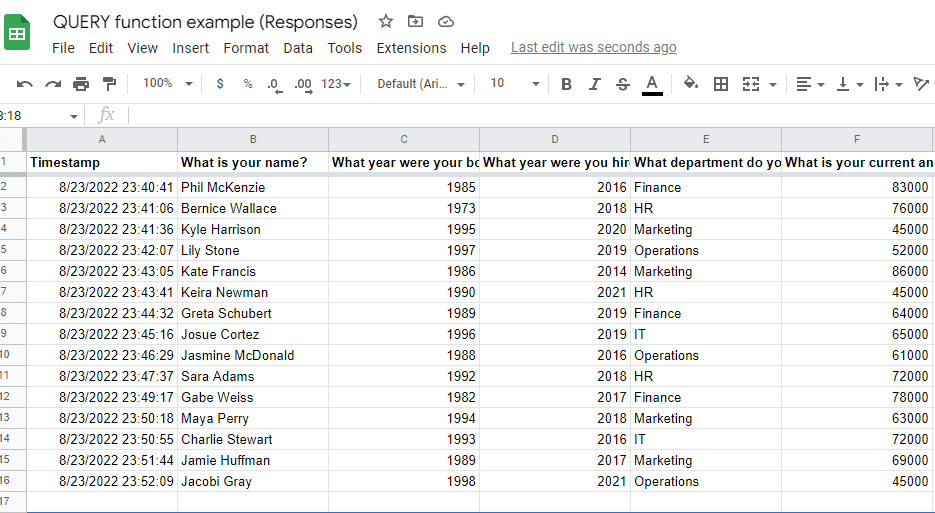Print the spreadsheet

point(81,84)
